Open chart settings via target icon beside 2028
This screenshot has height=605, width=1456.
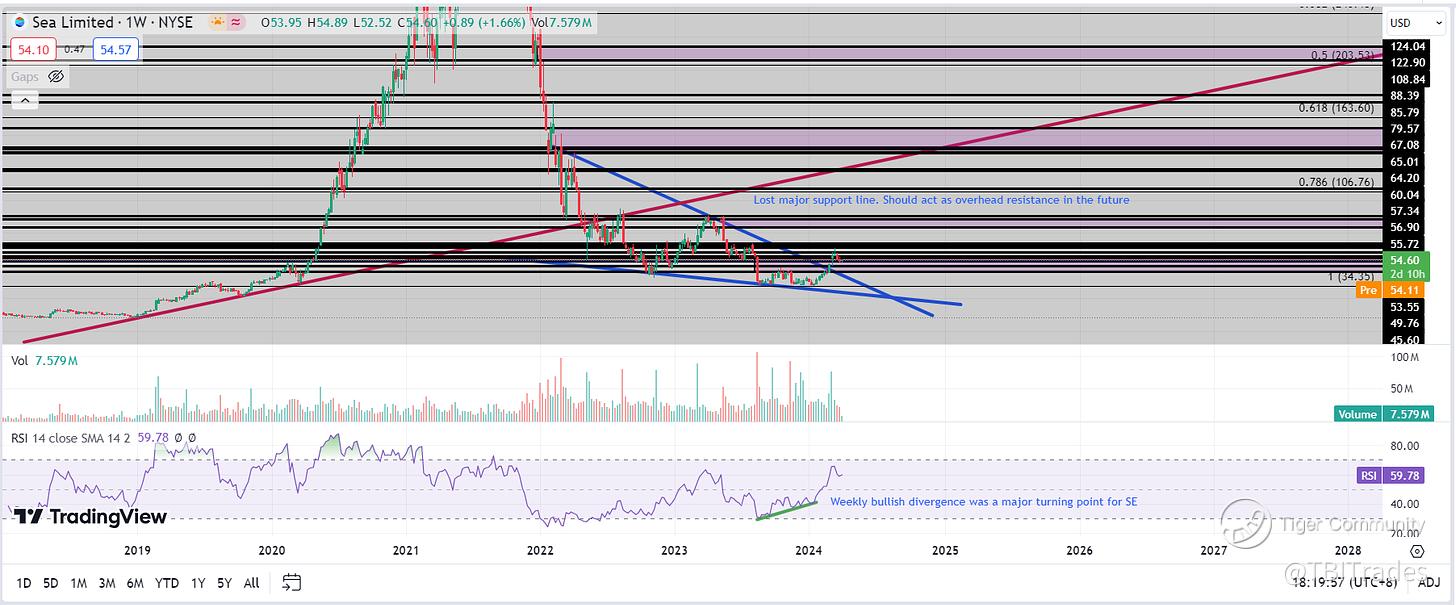click(1417, 550)
